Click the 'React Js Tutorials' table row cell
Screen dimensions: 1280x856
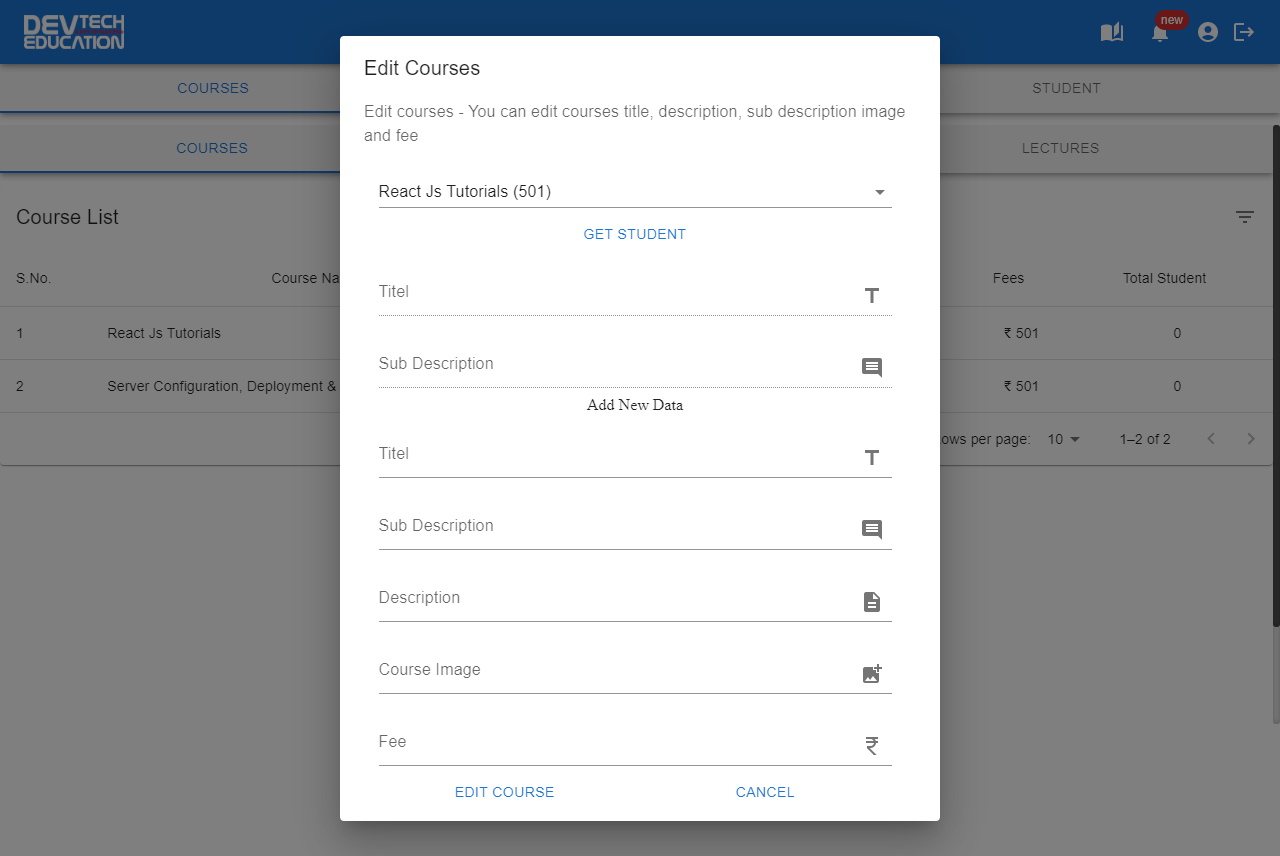pos(164,333)
